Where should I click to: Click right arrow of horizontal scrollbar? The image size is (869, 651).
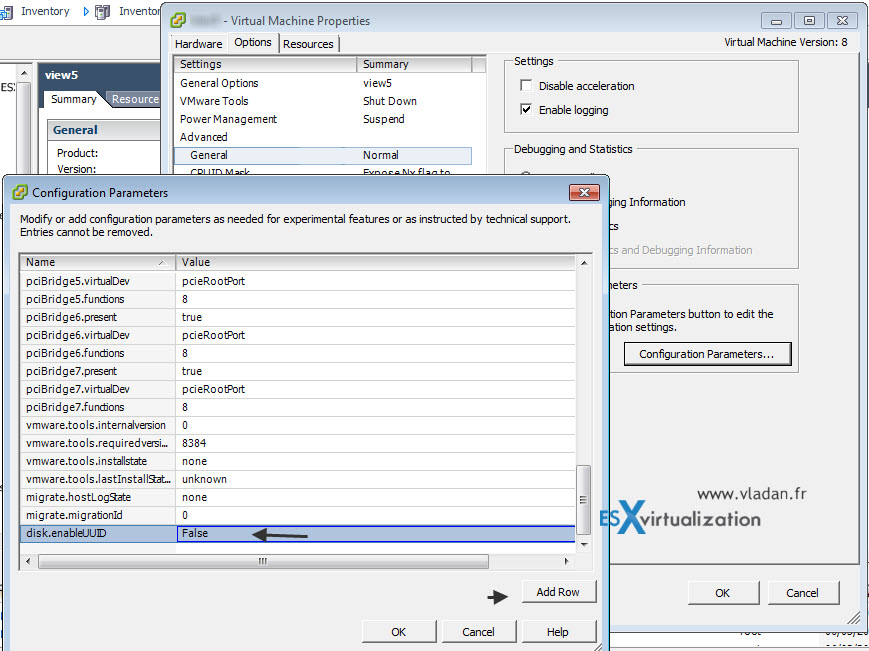tap(566, 561)
